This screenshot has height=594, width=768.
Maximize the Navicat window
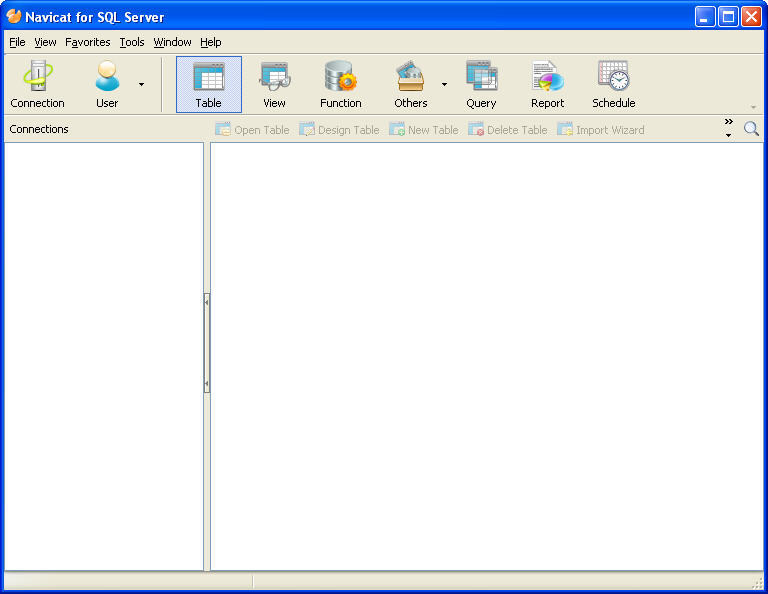click(728, 17)
